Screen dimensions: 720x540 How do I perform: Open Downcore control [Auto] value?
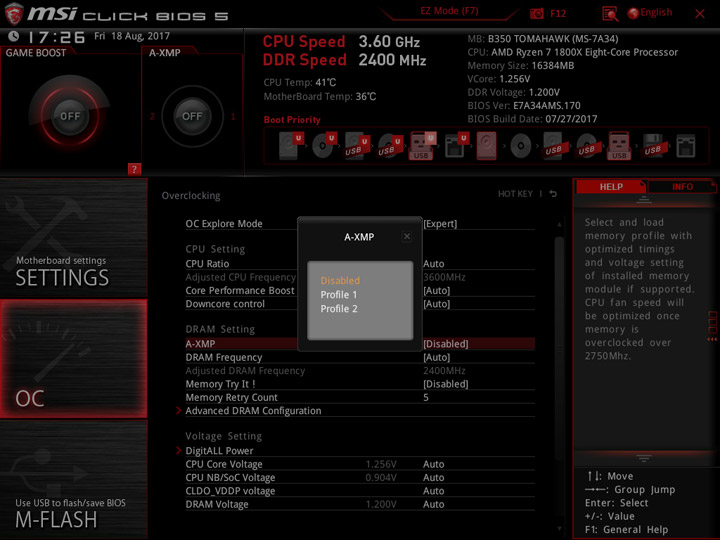(x=436, y=304)
